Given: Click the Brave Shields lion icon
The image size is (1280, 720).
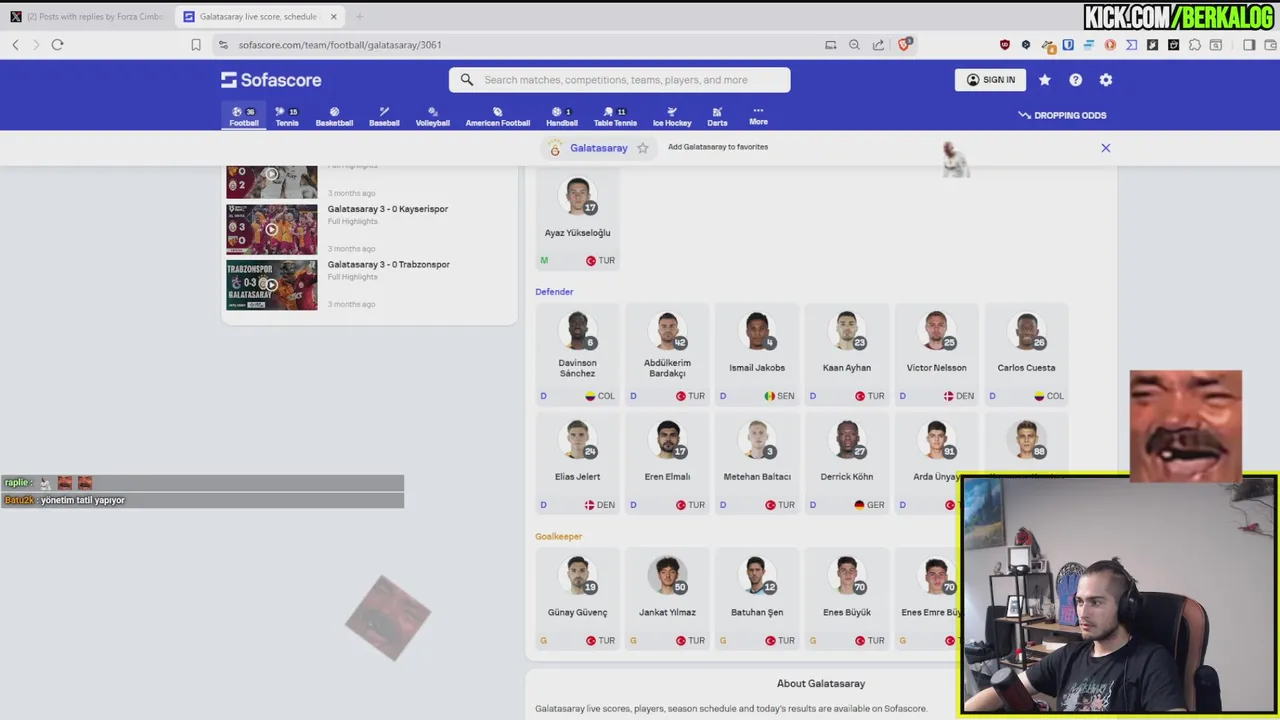Looking at the screenshot, I should tap(905, 44).
